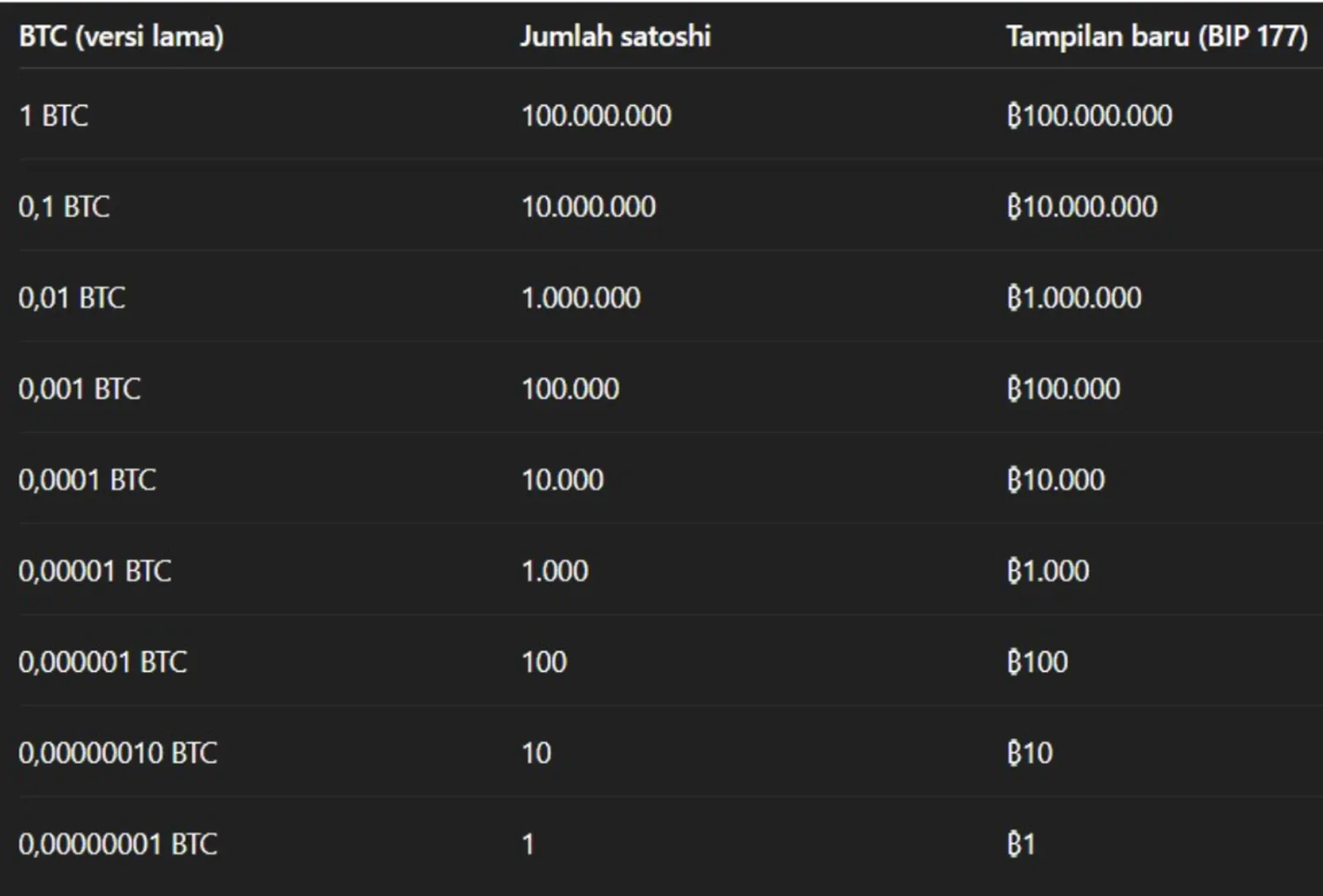This screenshot has height=896, width=1323.
Task: Click the ₿1 BIP 177 value
Action: coord(1021,844)
